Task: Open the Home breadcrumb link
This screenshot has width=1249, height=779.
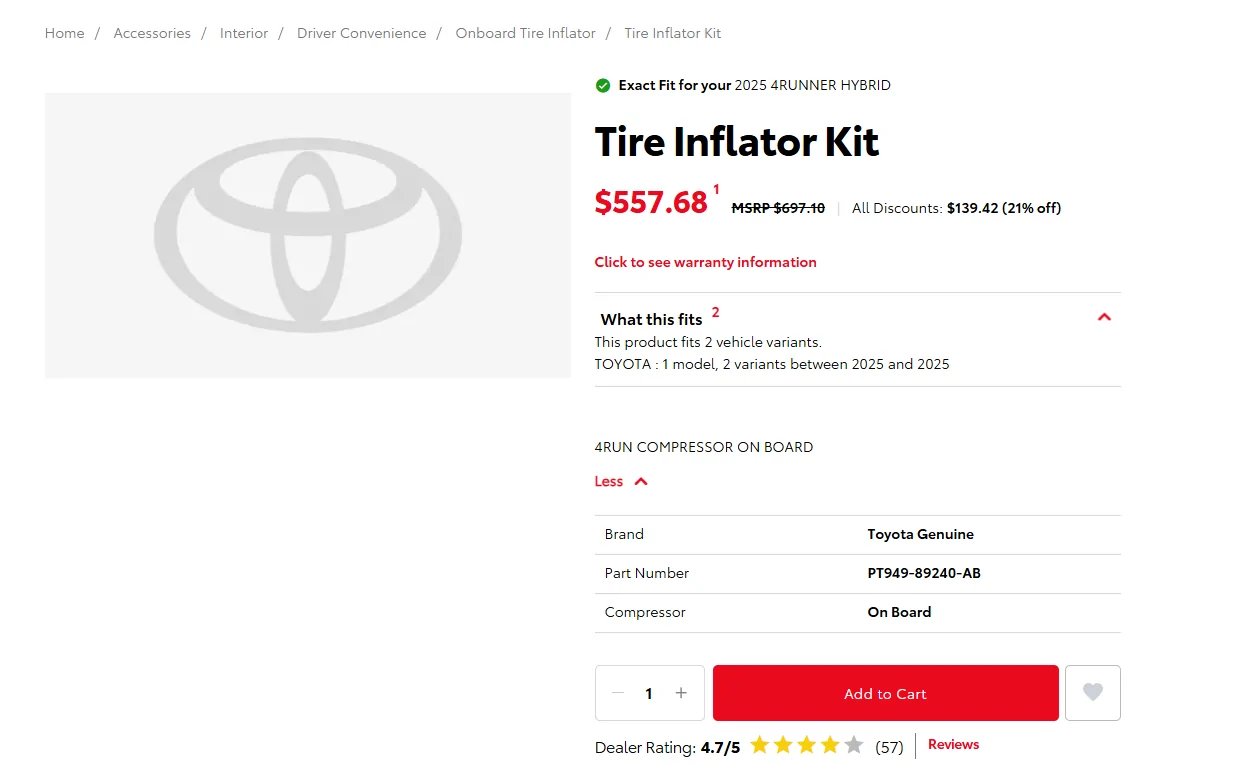Action: point(64,33)
